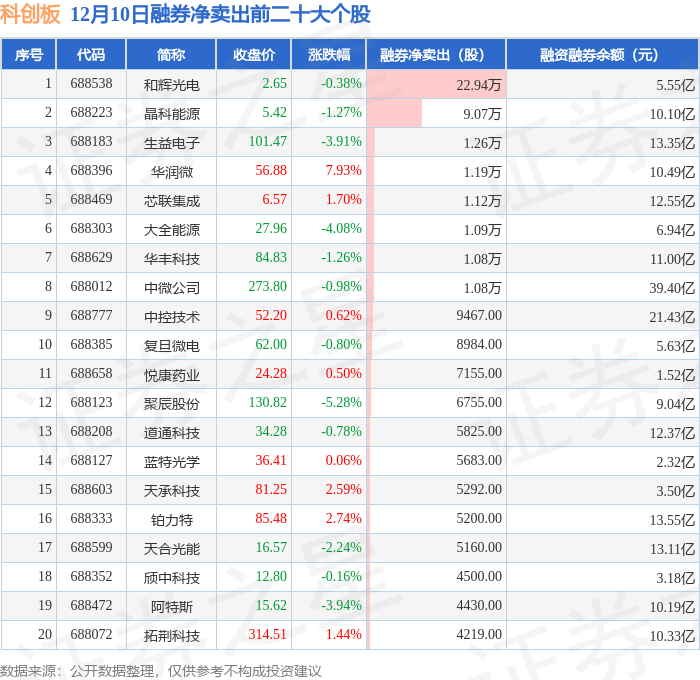Screen dimensions: 700x680
Task: Select stock name 悦康药业
Action: [x=171, y=375]
